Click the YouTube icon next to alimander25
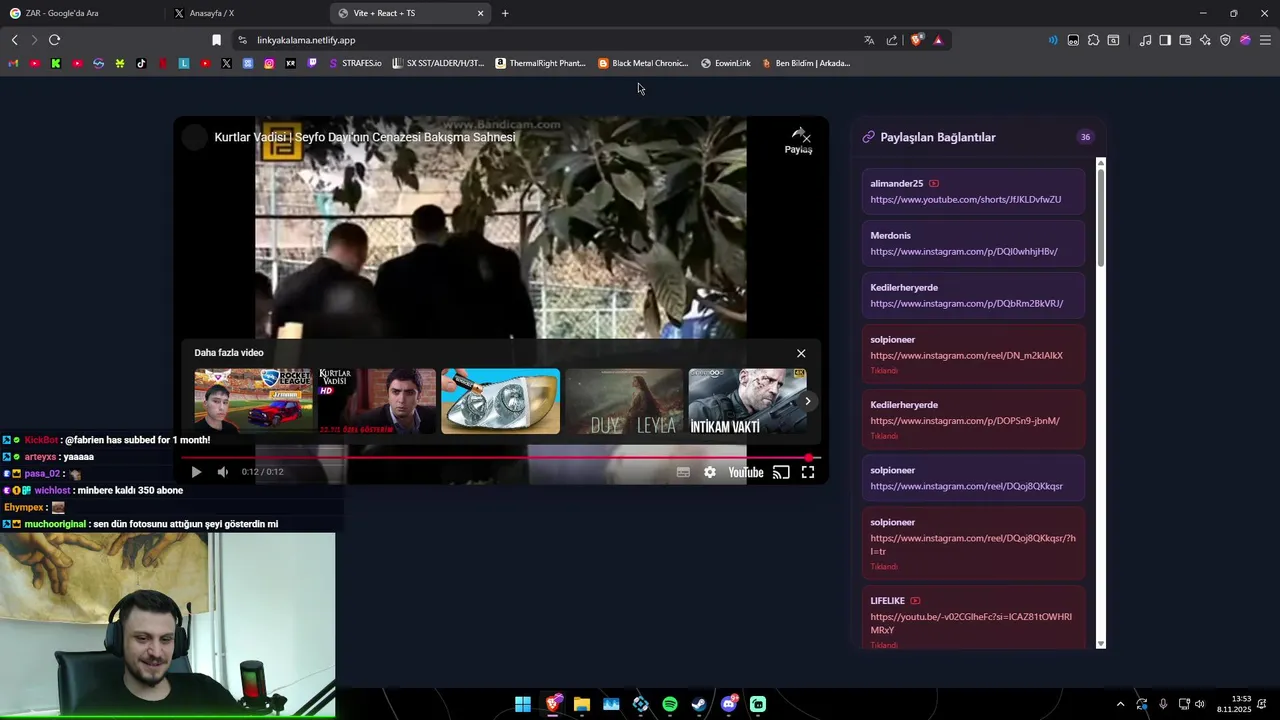 (934, 183)
